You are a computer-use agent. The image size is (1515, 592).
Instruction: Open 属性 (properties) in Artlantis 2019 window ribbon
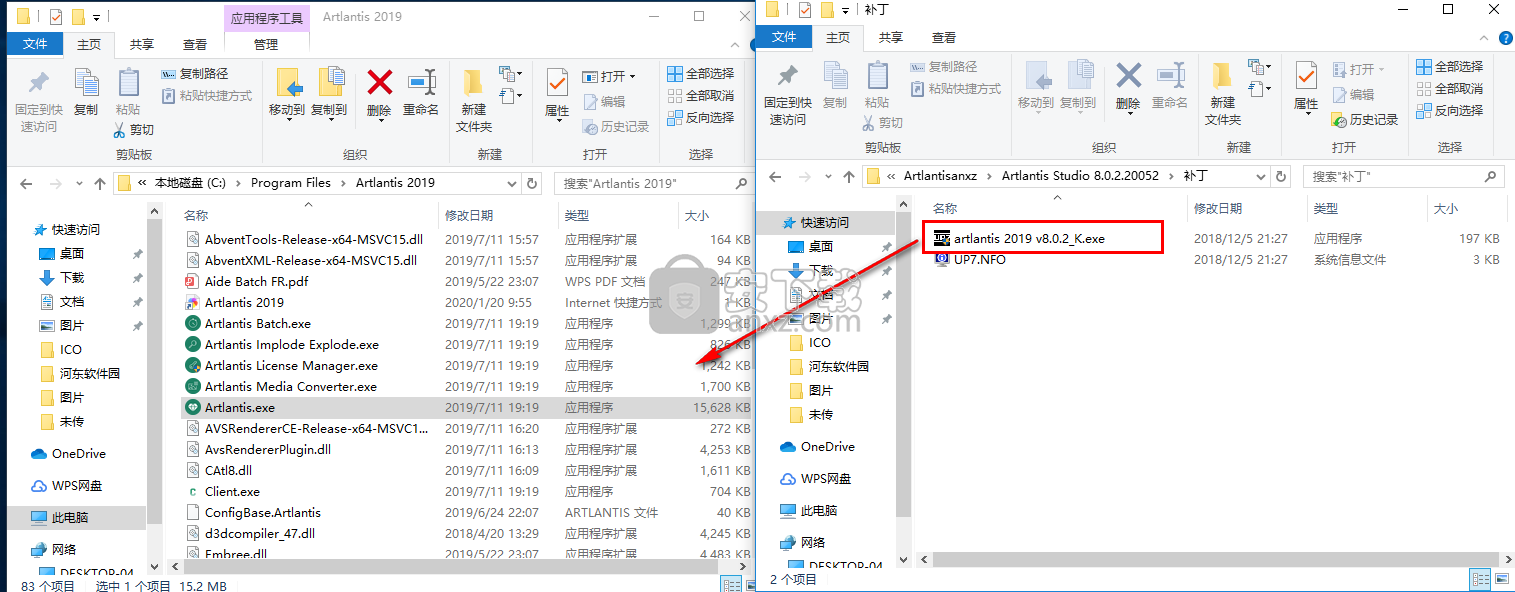tap(557, 82)
